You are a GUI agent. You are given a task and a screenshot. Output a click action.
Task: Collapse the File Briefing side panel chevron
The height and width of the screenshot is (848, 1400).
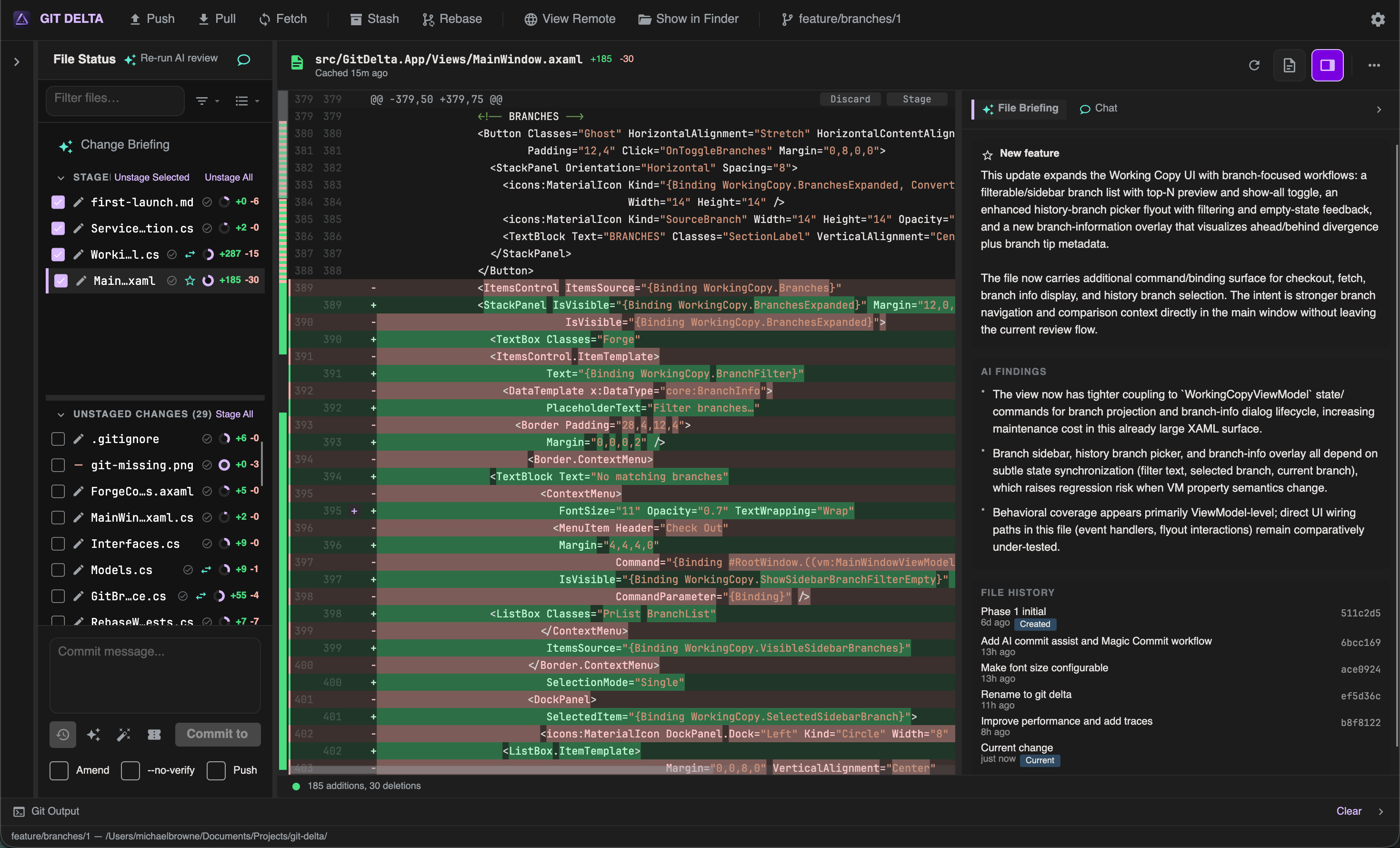point(1379,110)
